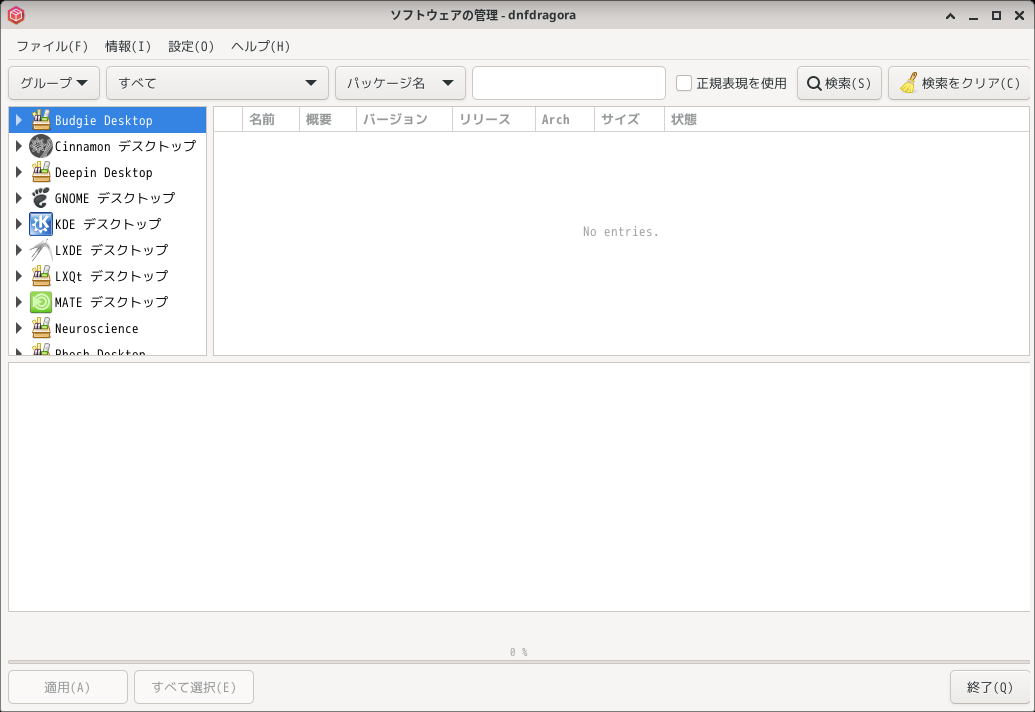Image resolution: width=1035 pixels, height=712 pixels.
Task: Maximize the dnfdragora window
Action: 996,15
